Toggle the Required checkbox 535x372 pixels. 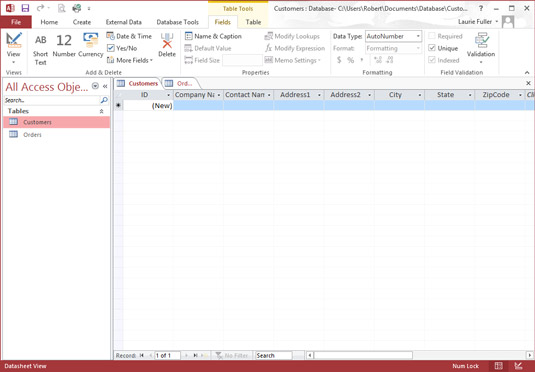point(432,36)
